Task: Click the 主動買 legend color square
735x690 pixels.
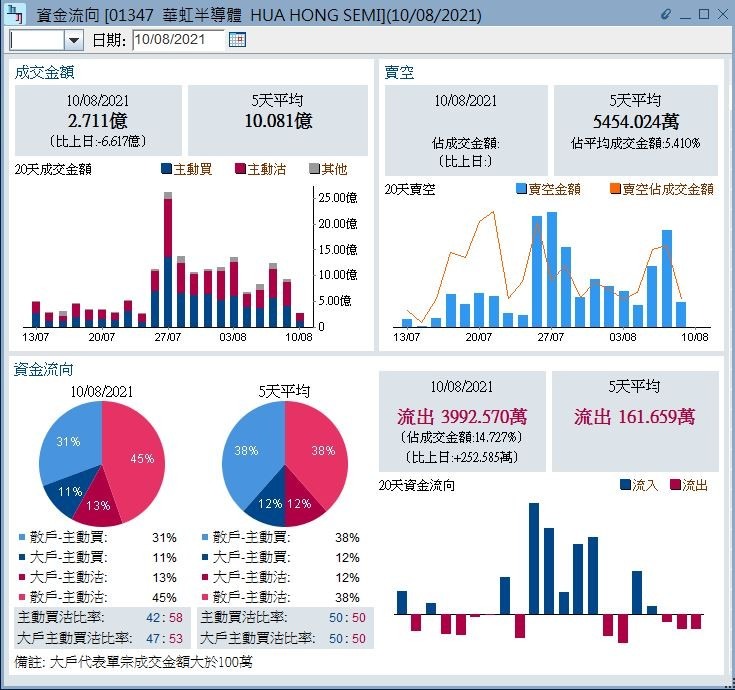Action: (x=166, y=169)
